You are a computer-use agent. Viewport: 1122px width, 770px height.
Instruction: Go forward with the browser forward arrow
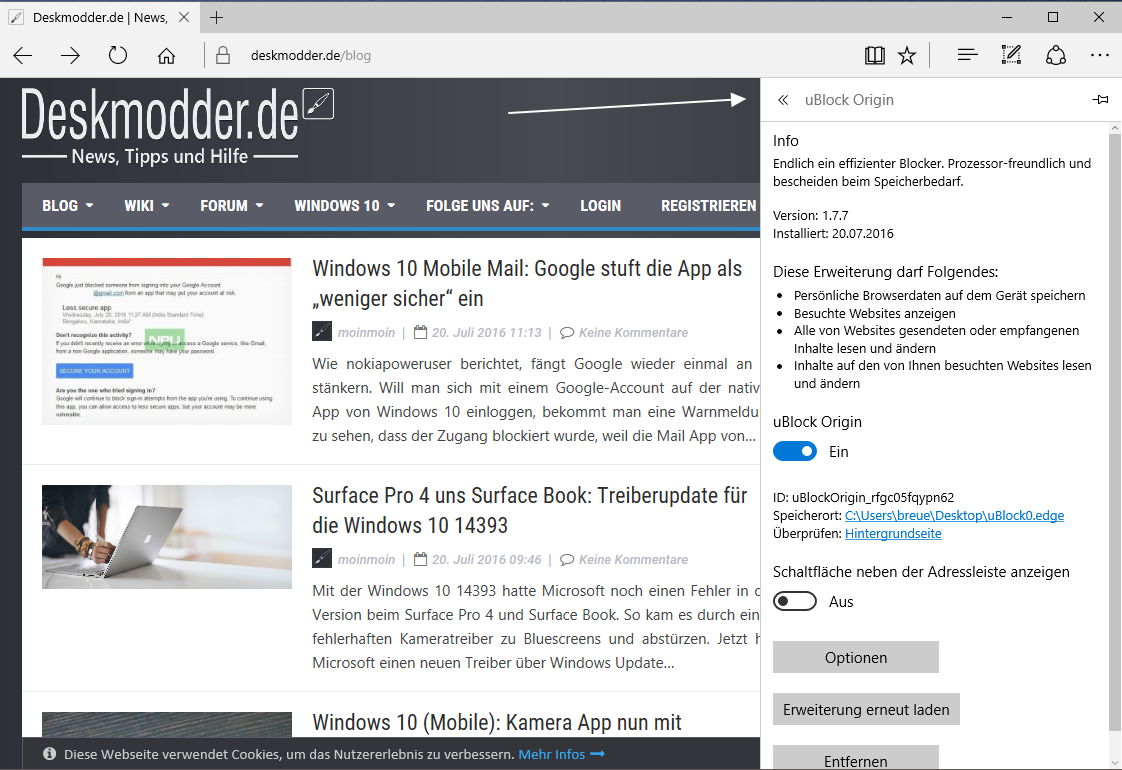pyautogui.click(x=70, y=56)
